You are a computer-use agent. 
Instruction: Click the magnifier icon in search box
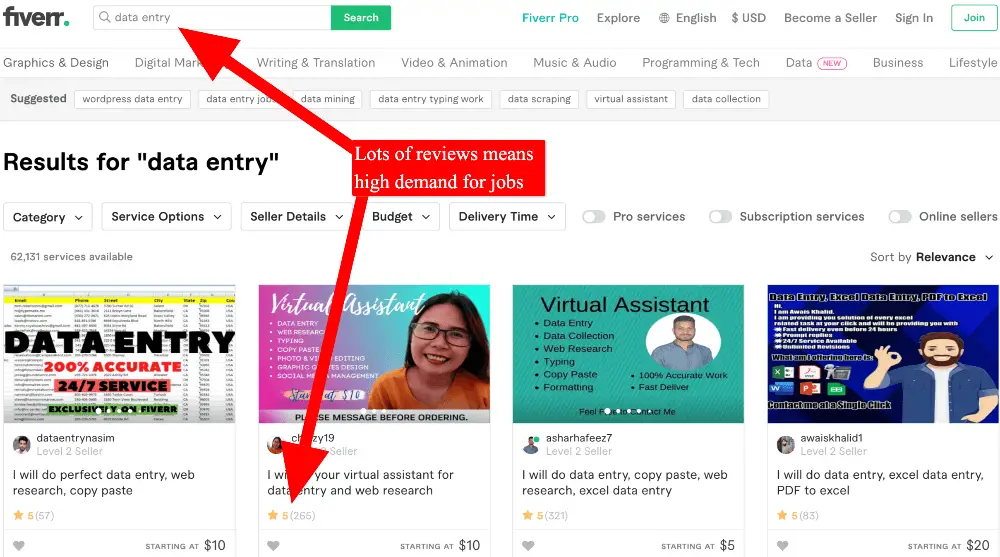pos(105,17)
